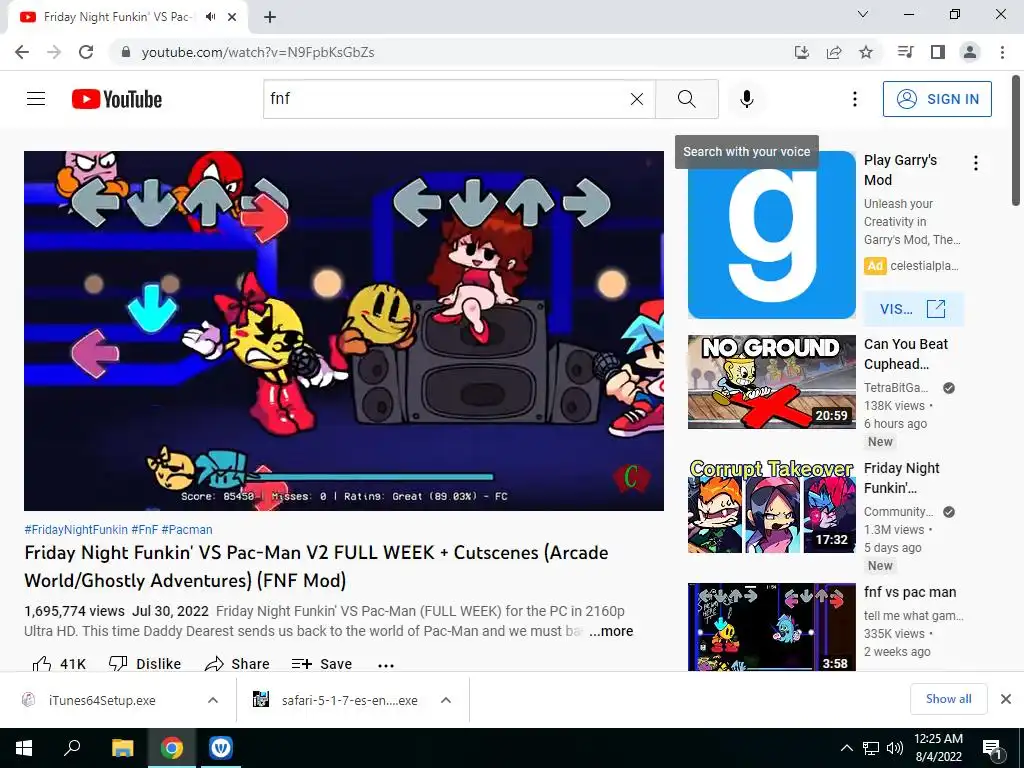Bookmark this tab with the star

866,52
